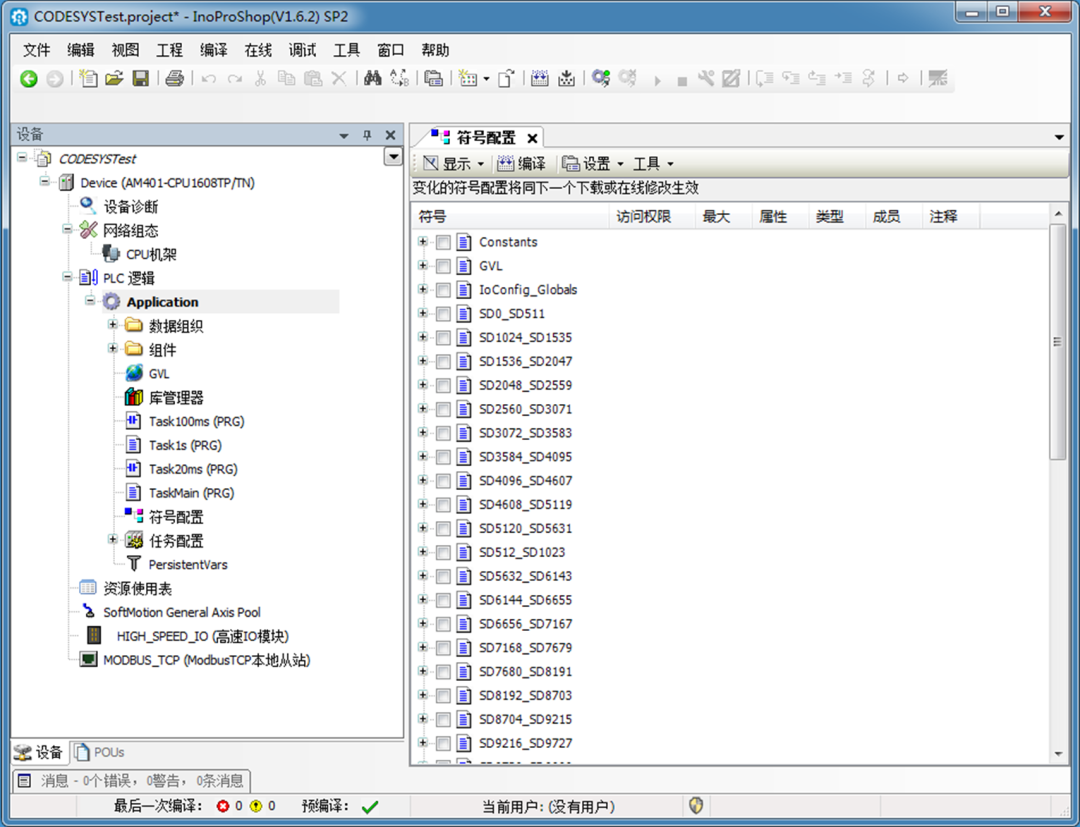This screenshot has height=827, width=1080.
Task: Open the PersistentVars node
Action: point(187,565)
